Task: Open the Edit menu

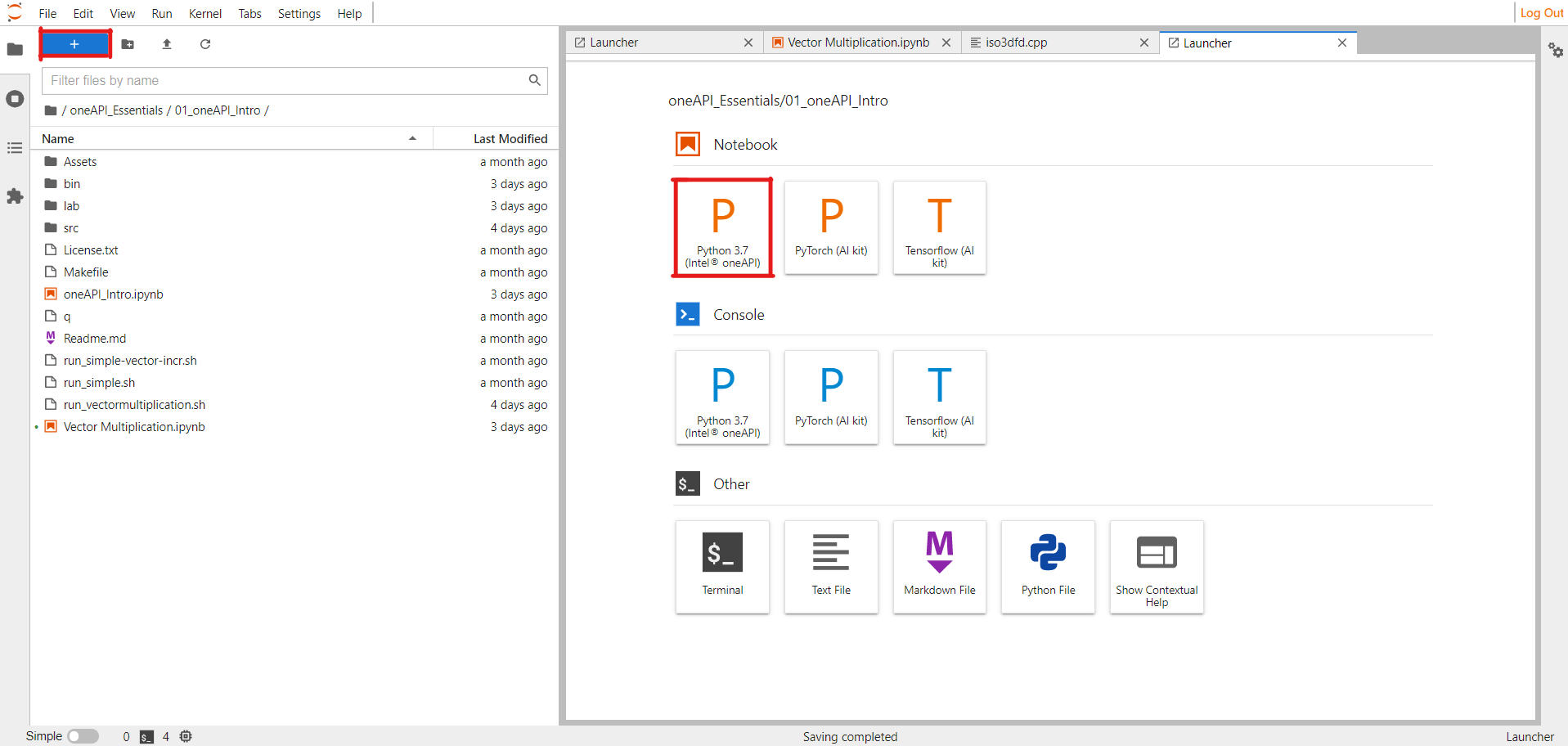Action: click(x=83, y=13)
